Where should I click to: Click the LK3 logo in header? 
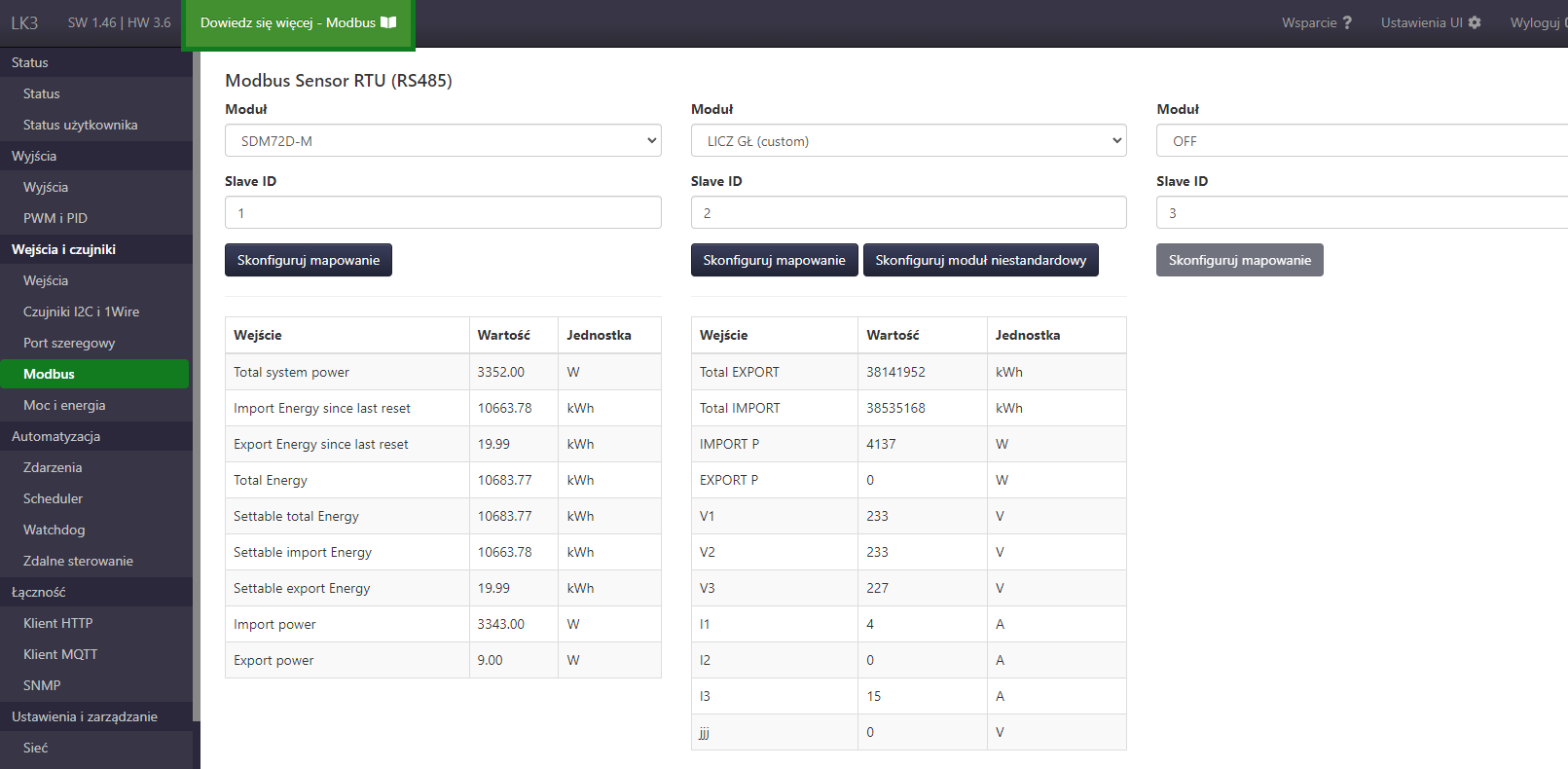[x=24, y=22]
